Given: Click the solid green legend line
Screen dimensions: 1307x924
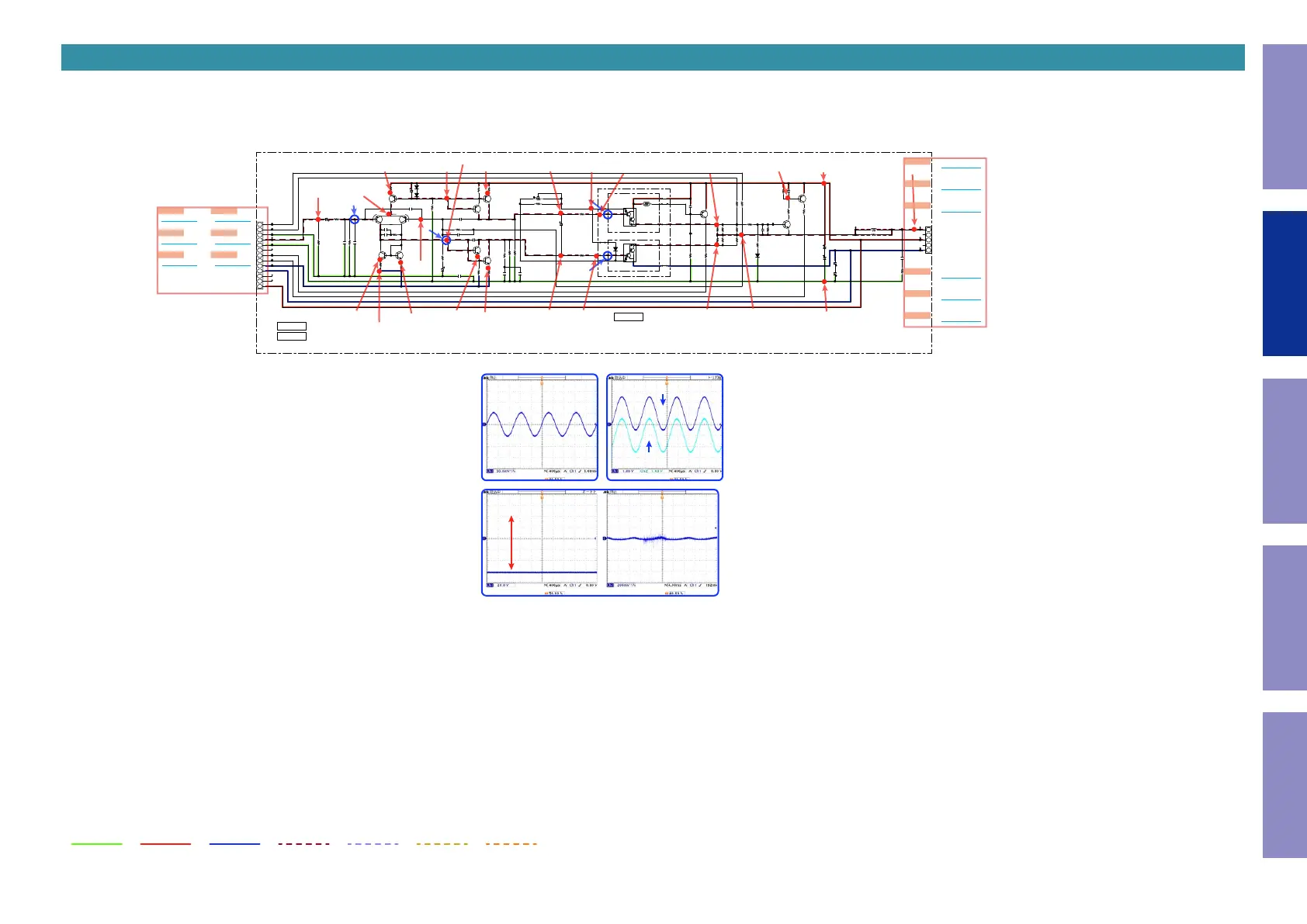Looking at the screenshot, I should pyautogui.click(x=97, y=843).
